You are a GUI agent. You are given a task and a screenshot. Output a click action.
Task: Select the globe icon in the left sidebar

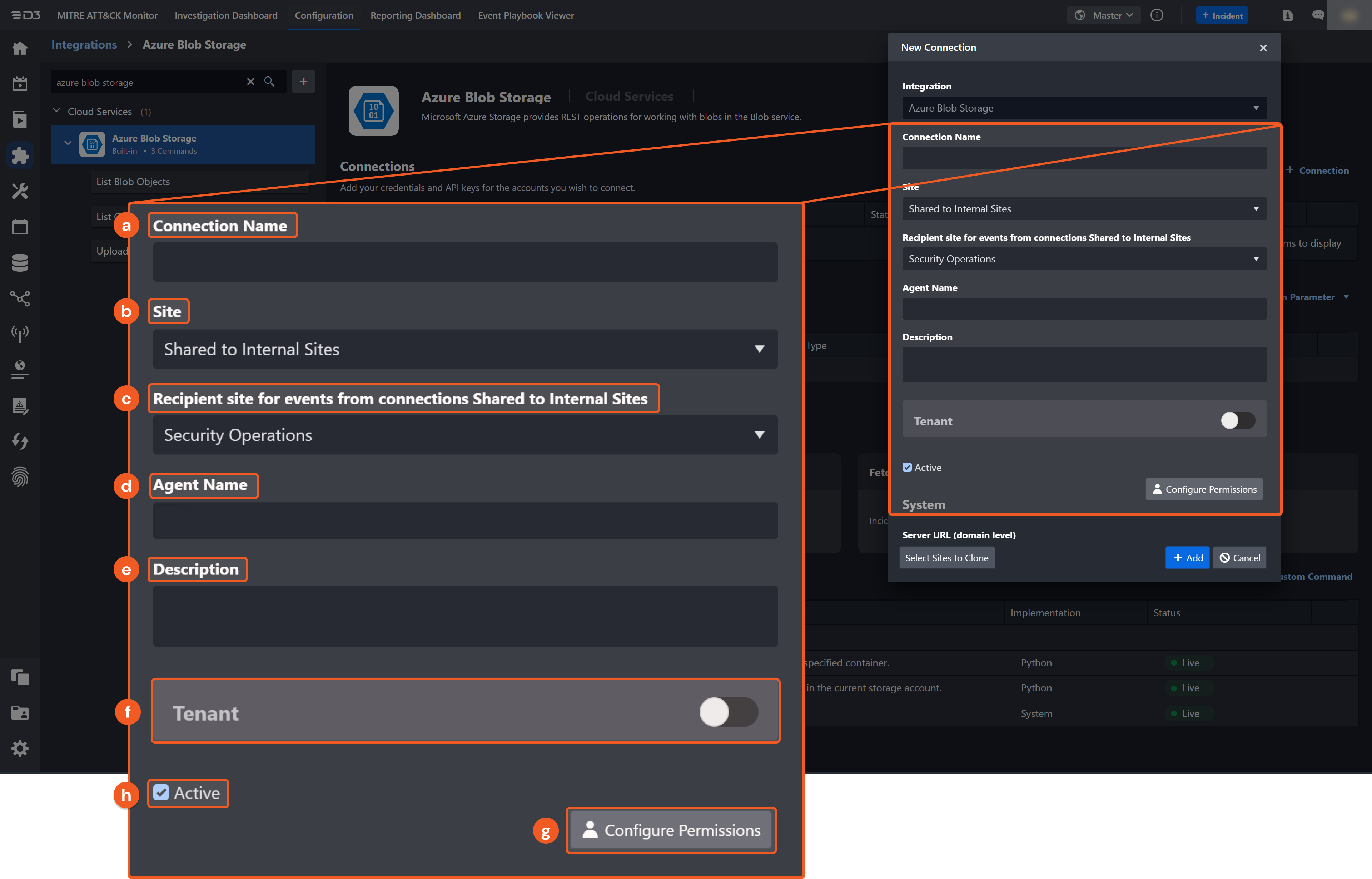coord(20,370)
